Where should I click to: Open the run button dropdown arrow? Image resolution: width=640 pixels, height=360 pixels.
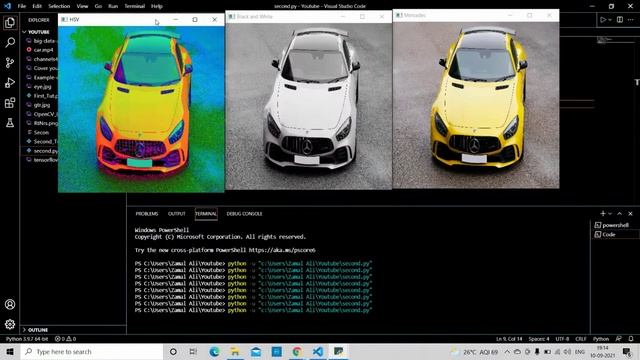pyautogui.click(x=610, y=20)
